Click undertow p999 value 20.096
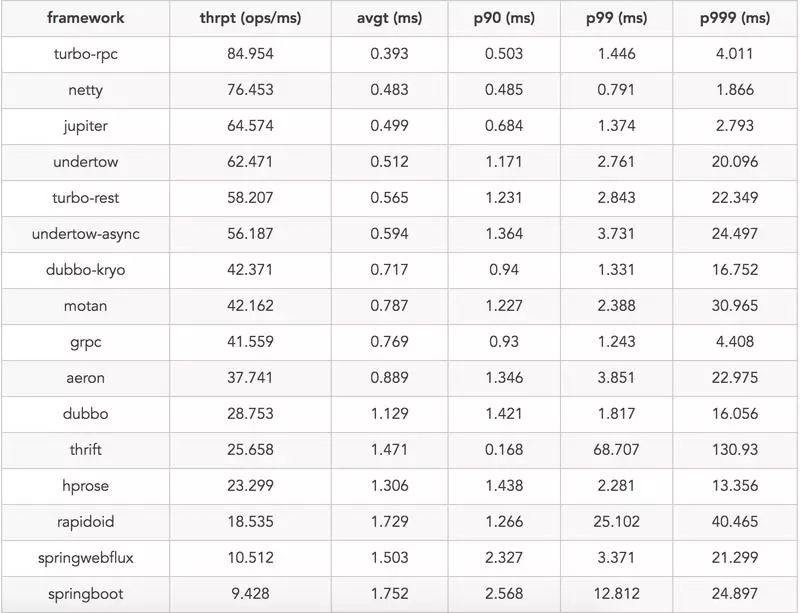 [735, 162]
